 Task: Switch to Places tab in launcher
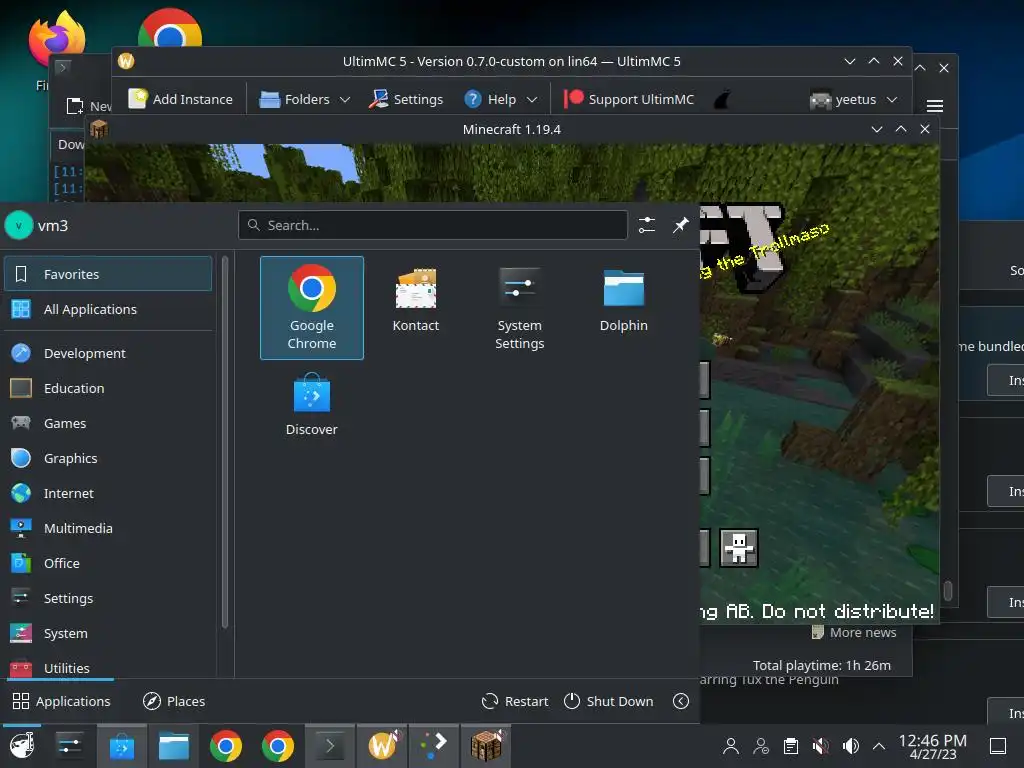tap(174, 701)
